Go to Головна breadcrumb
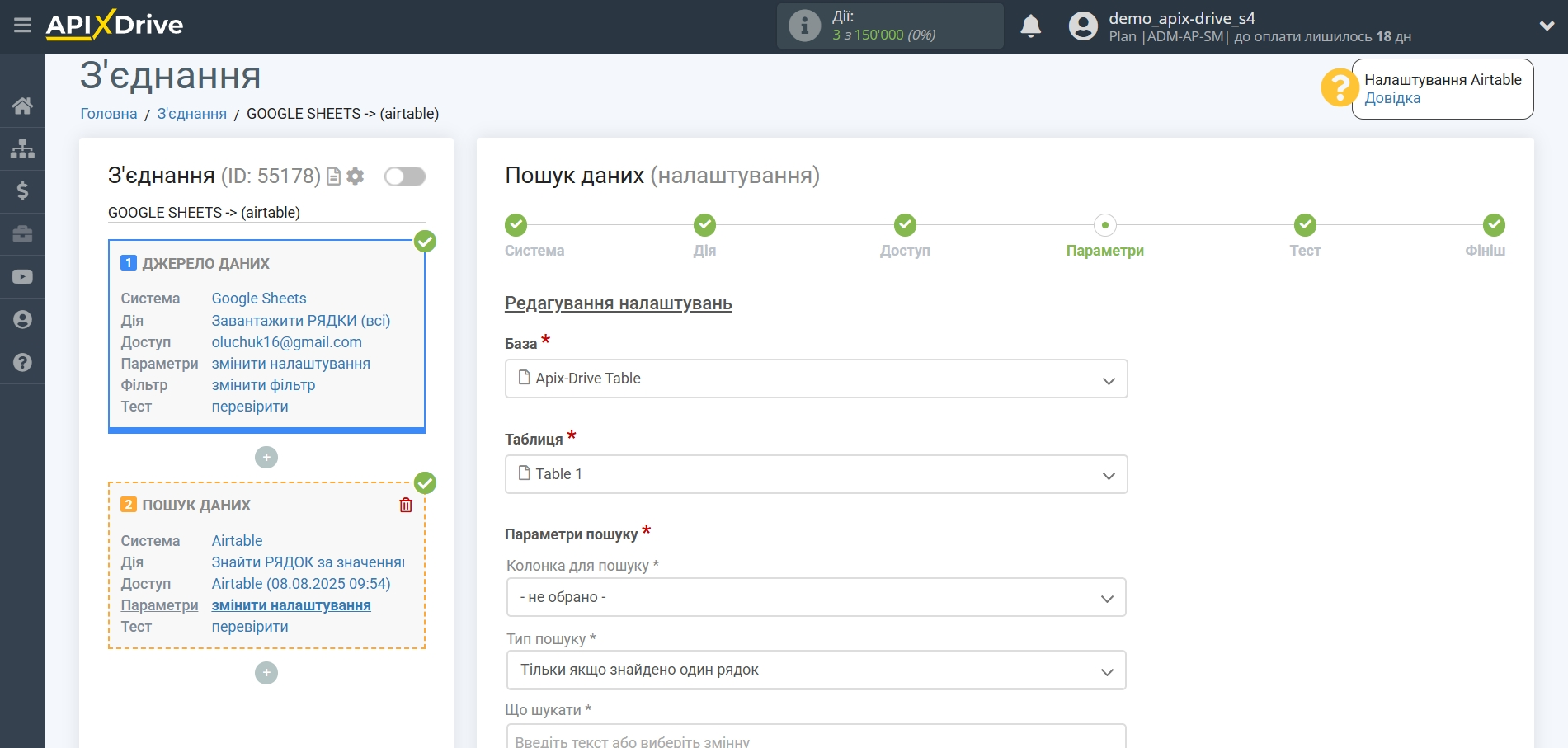Viewport: 1568px width, 748px height. (108, 114)
